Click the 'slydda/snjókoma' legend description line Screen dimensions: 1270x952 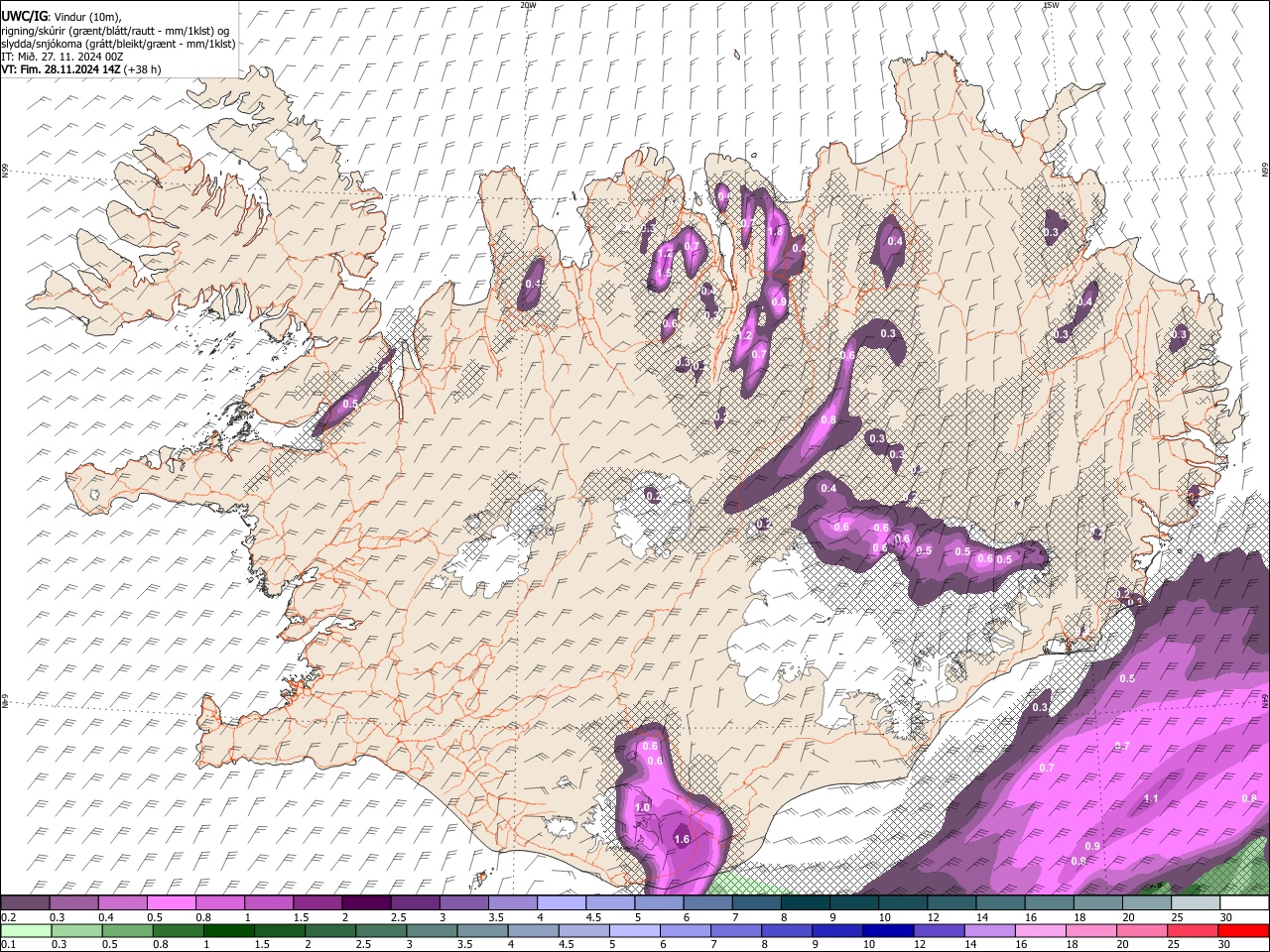pos(118,44)
